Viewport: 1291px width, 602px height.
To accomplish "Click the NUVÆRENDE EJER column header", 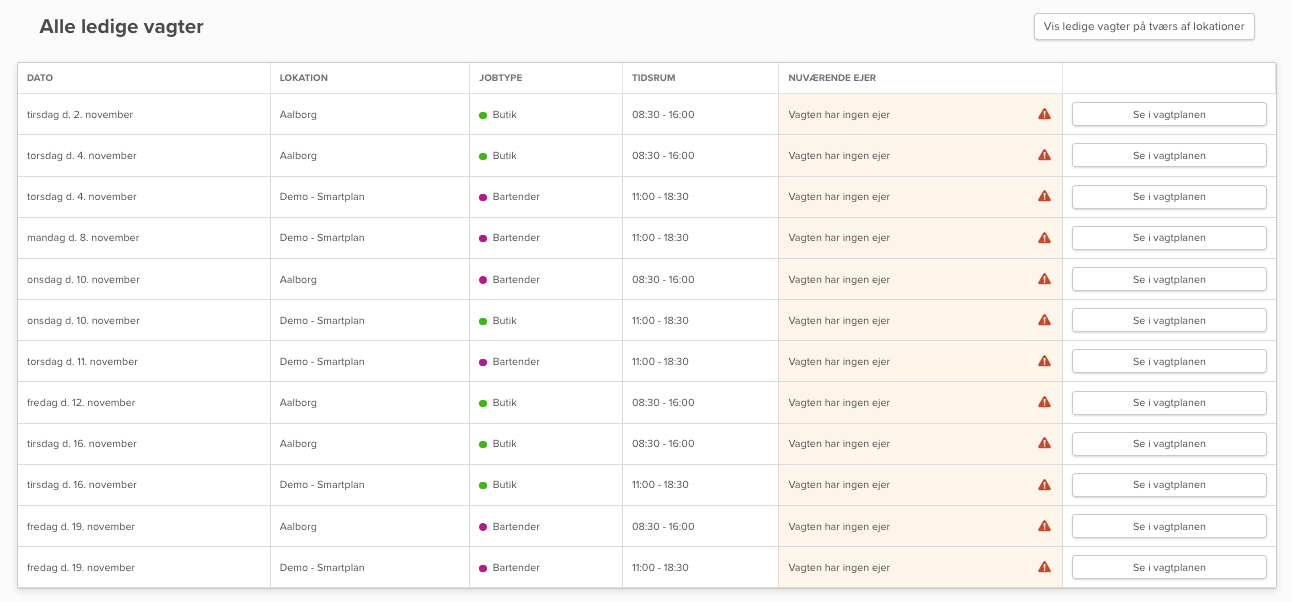I will point(832,78).
